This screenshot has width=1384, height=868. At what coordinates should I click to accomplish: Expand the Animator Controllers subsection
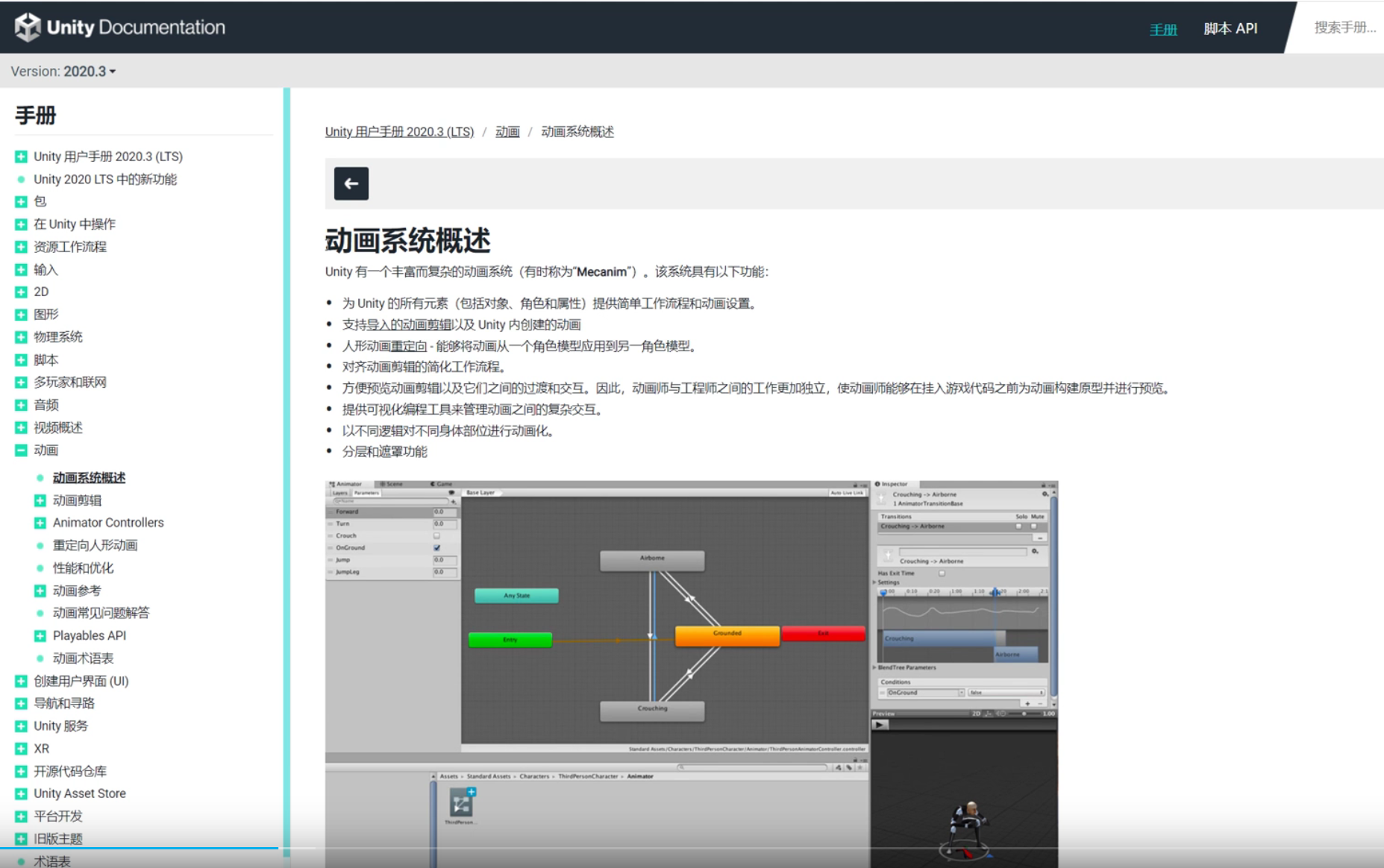click(40, 523)
